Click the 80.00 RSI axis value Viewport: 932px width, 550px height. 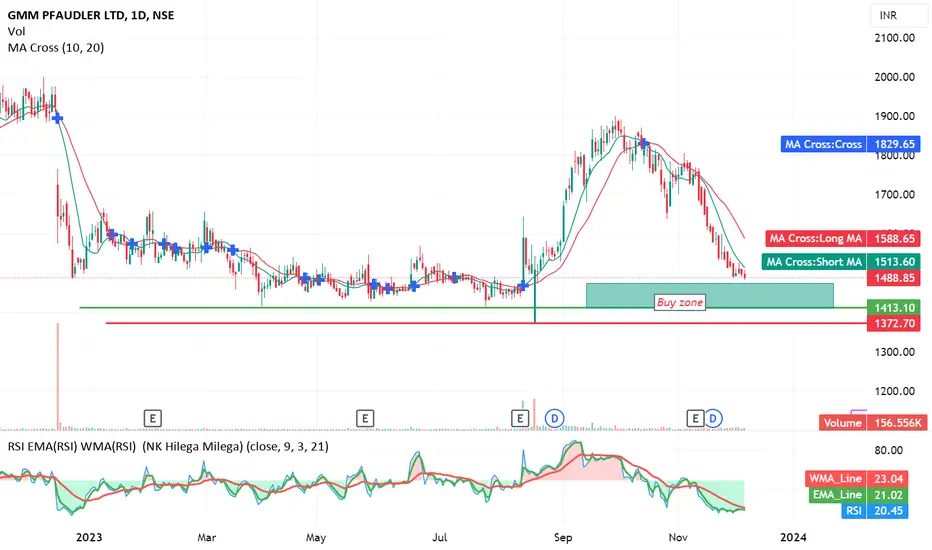click(x=889, y=450)
